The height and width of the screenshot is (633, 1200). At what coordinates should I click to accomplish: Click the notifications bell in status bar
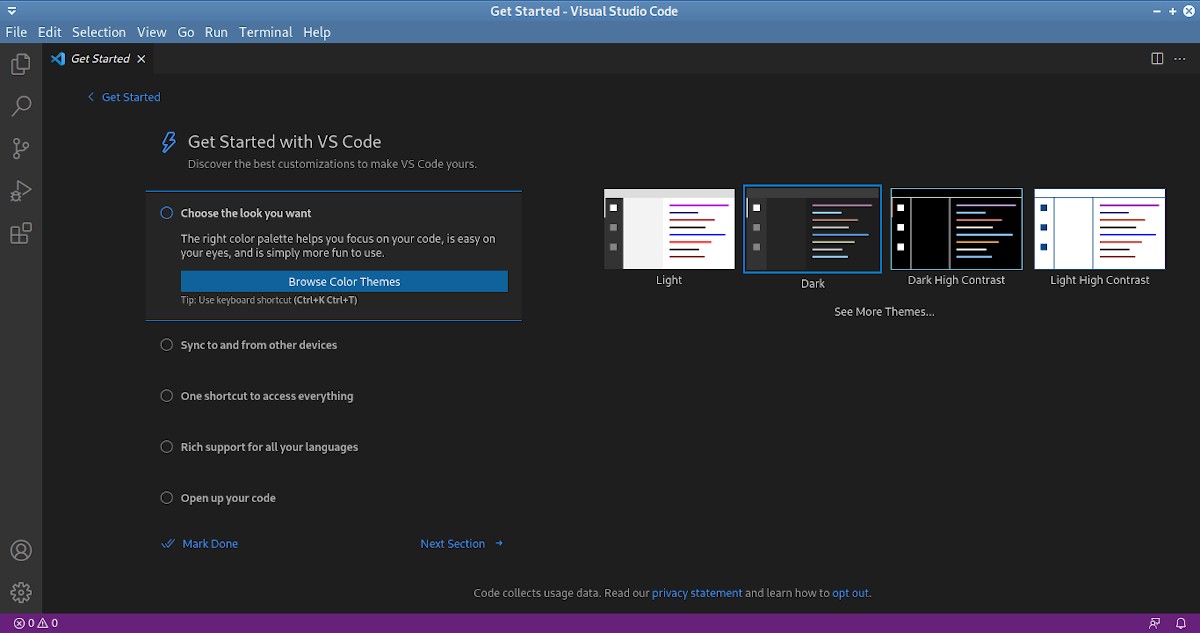(x=1180, y=623)
